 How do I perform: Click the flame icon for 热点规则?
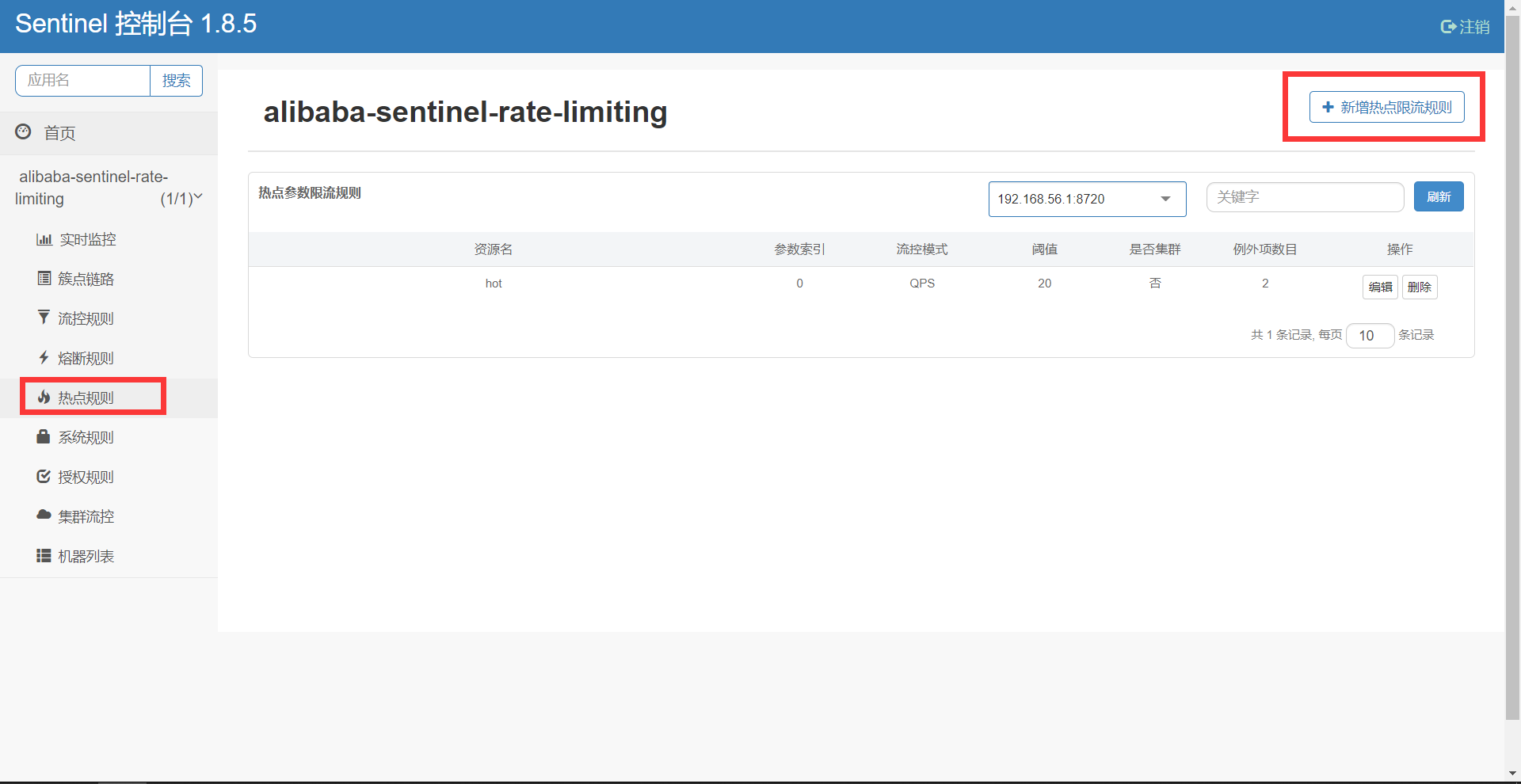[x=44, y=397]
